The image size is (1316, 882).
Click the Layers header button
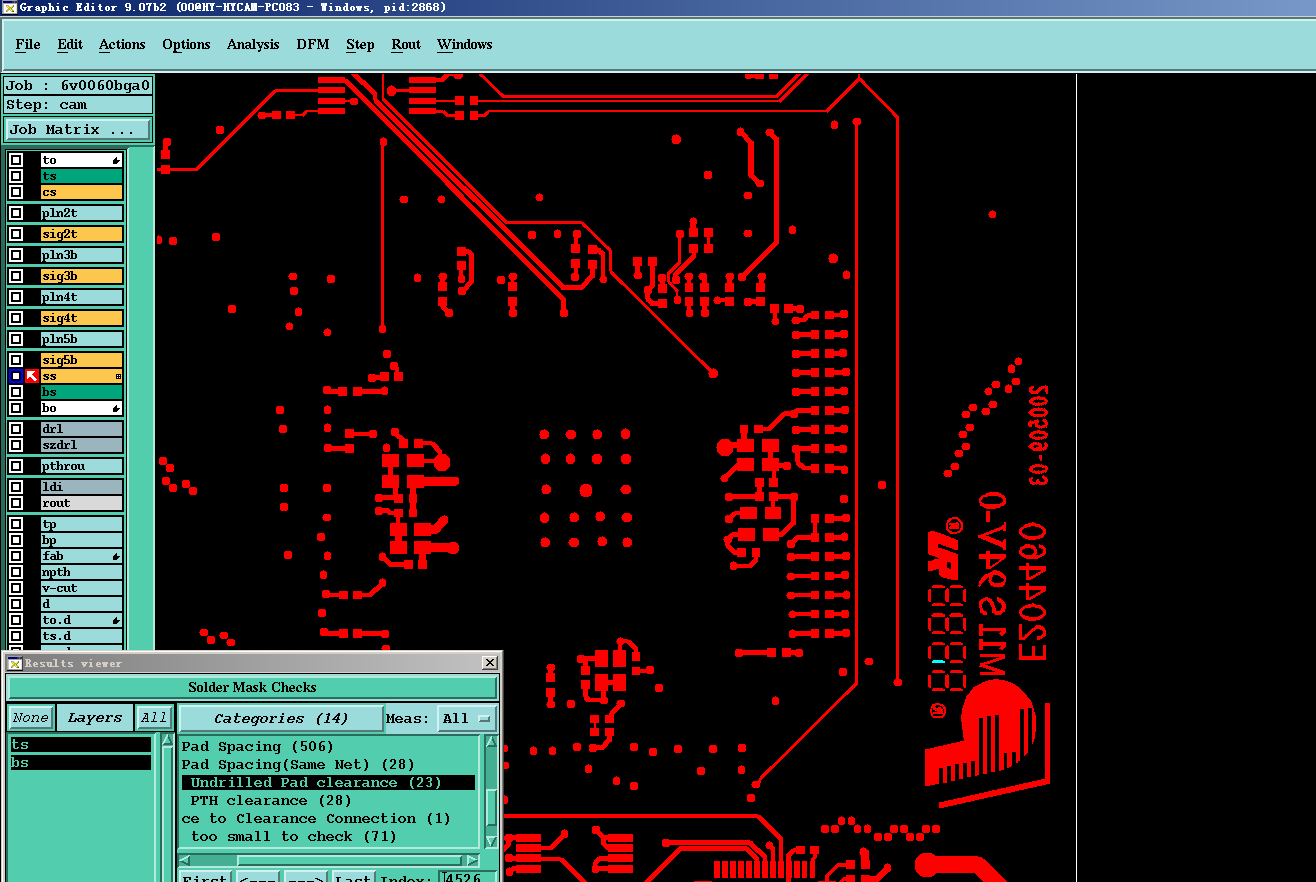(x=95, y=718)
